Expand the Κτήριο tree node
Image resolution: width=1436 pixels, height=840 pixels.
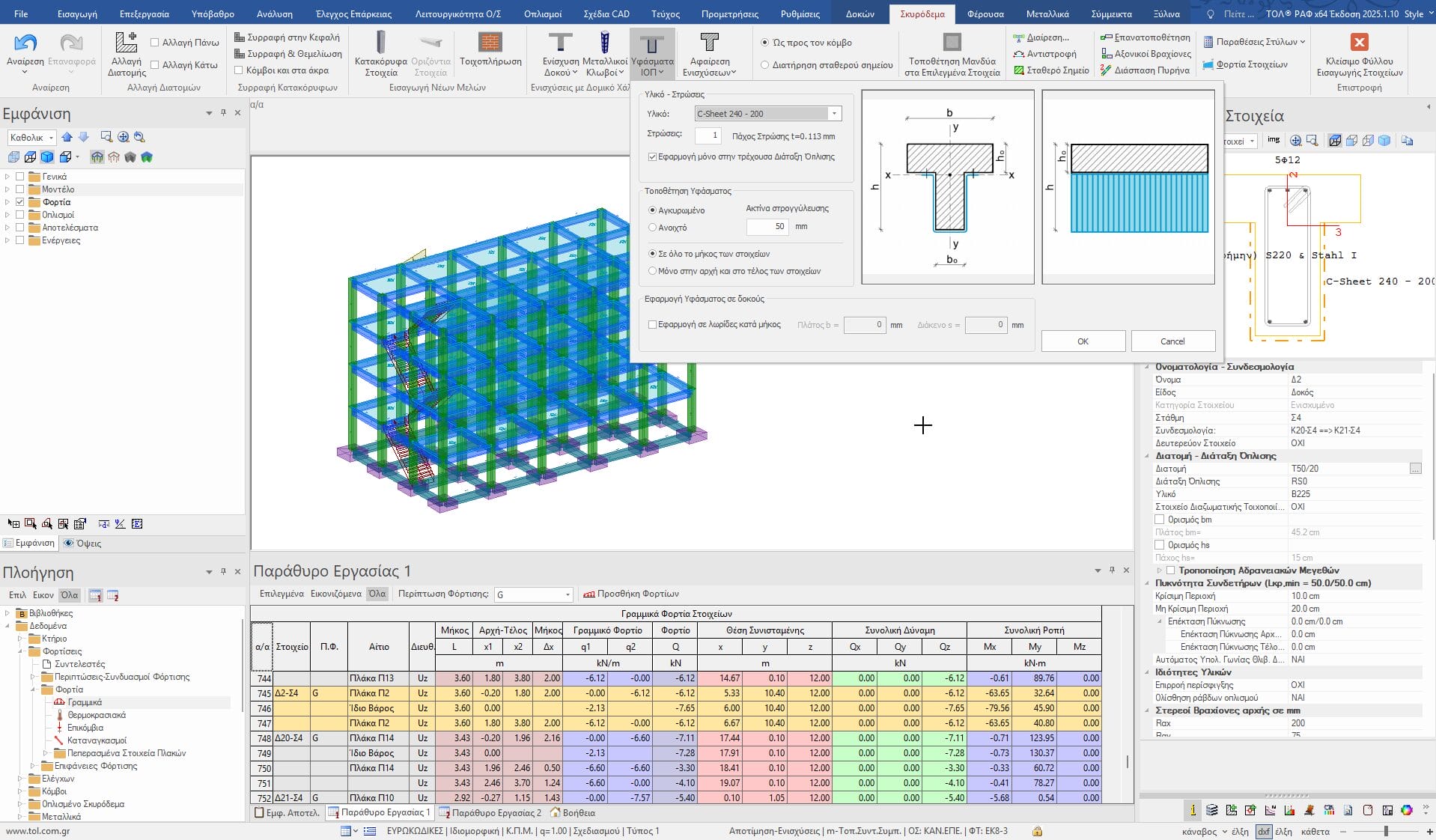point(21,639)
